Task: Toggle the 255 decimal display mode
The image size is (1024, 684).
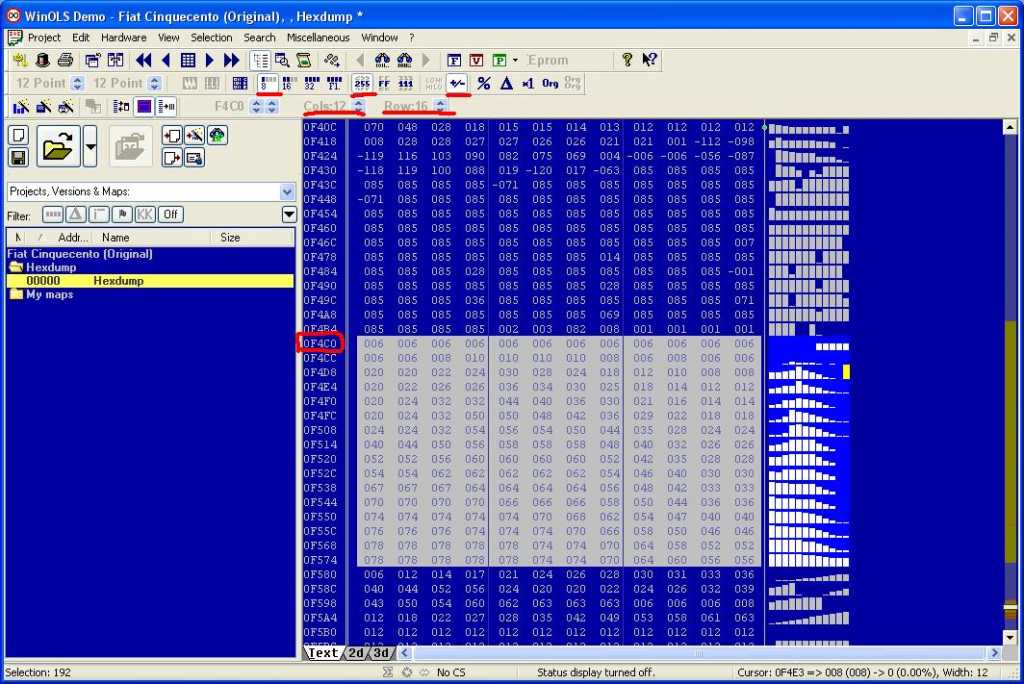Action: point(362,83)
